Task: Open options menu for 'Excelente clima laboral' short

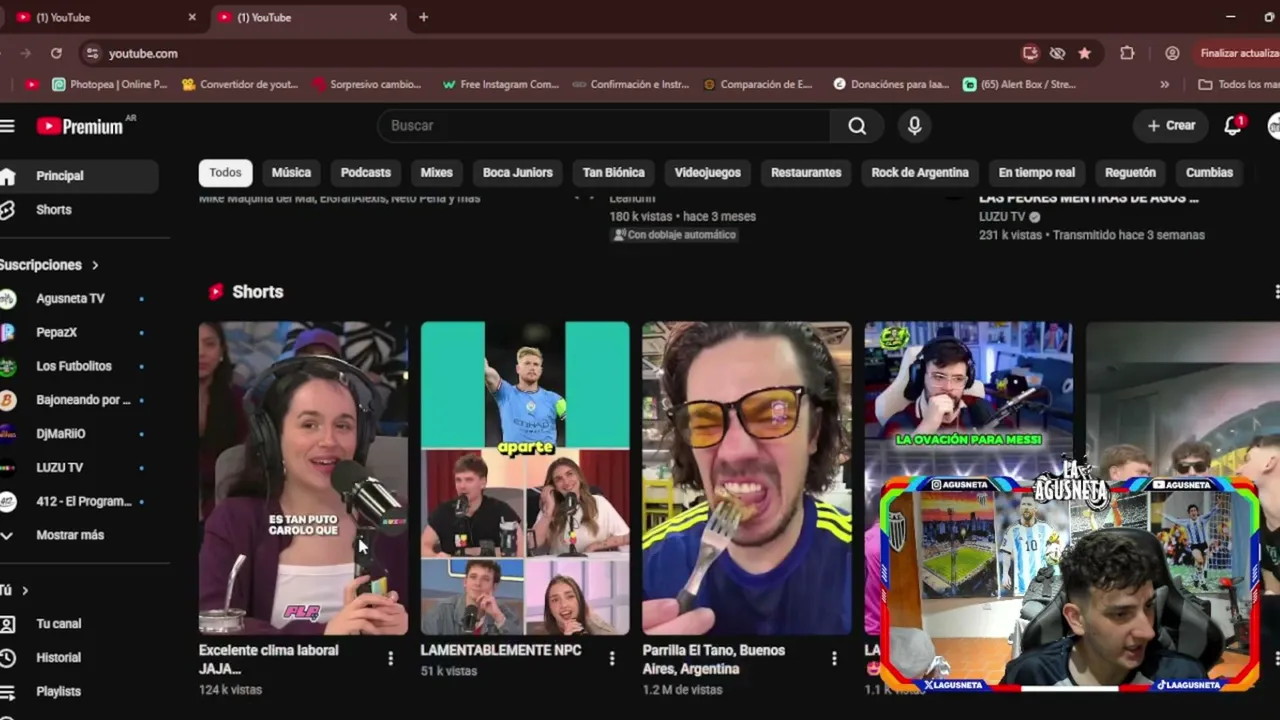Action: pos(390,658)
